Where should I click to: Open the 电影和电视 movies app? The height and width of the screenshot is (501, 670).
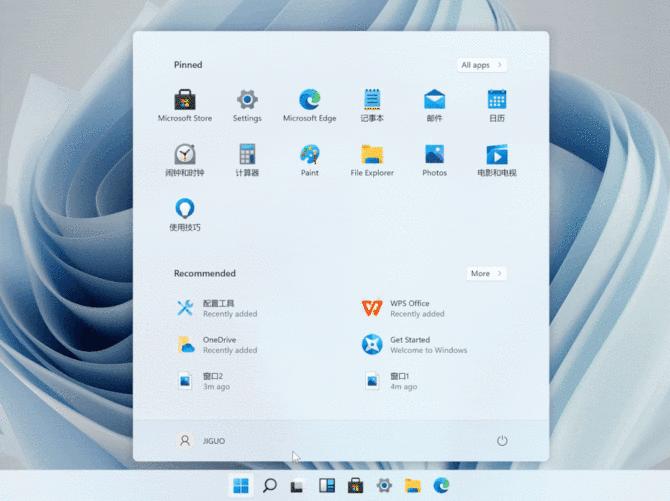pos(497,161)
